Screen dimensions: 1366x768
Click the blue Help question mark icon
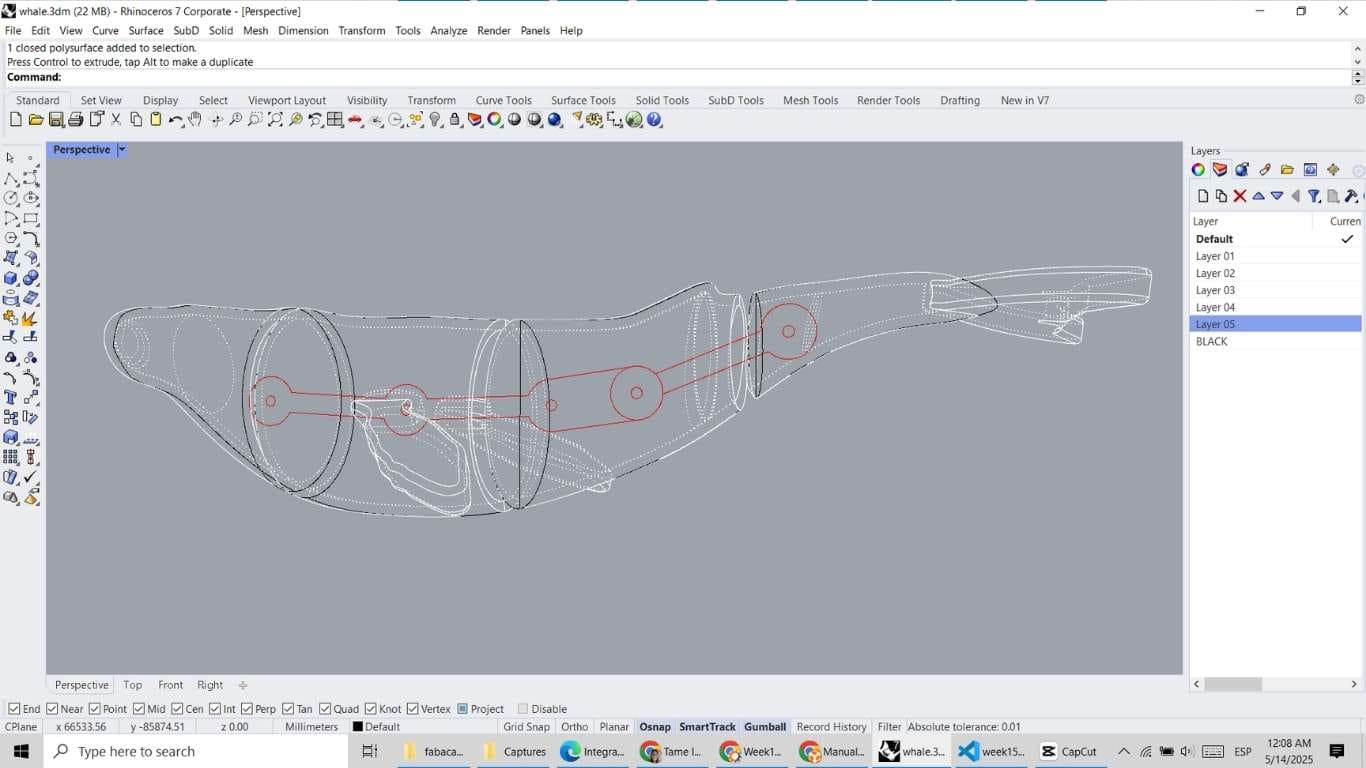point(655,120)
